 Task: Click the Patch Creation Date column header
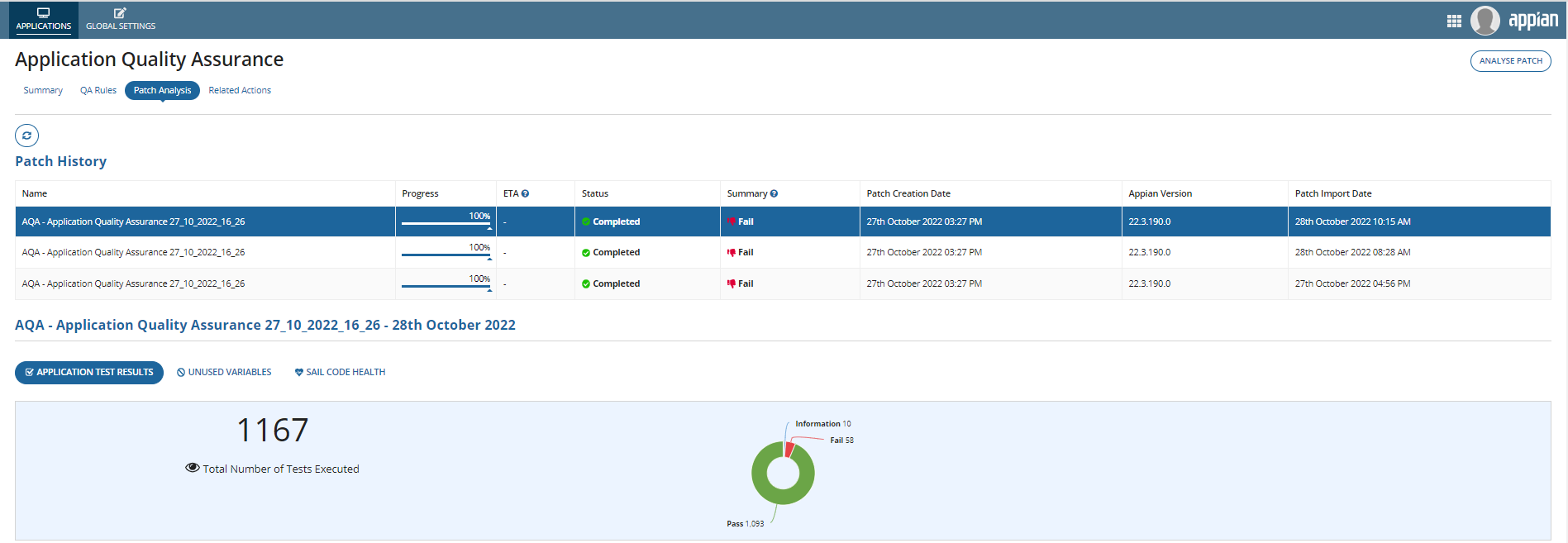pyautogui.click(x=908, y=193)
